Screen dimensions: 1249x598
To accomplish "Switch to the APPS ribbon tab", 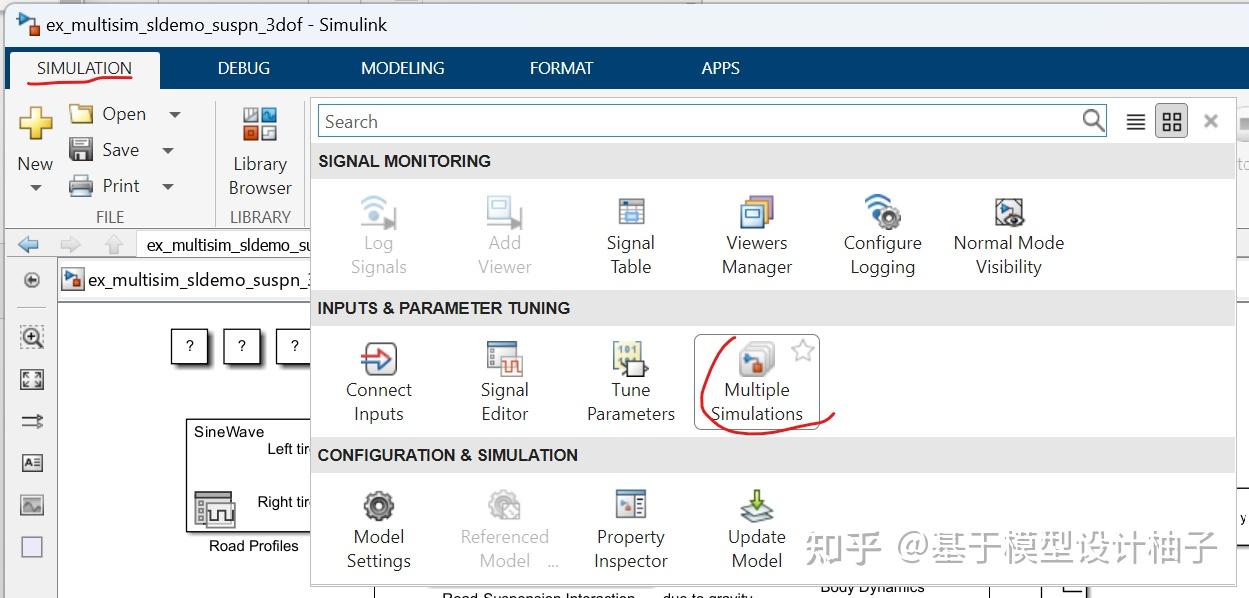I will [720, 68].
